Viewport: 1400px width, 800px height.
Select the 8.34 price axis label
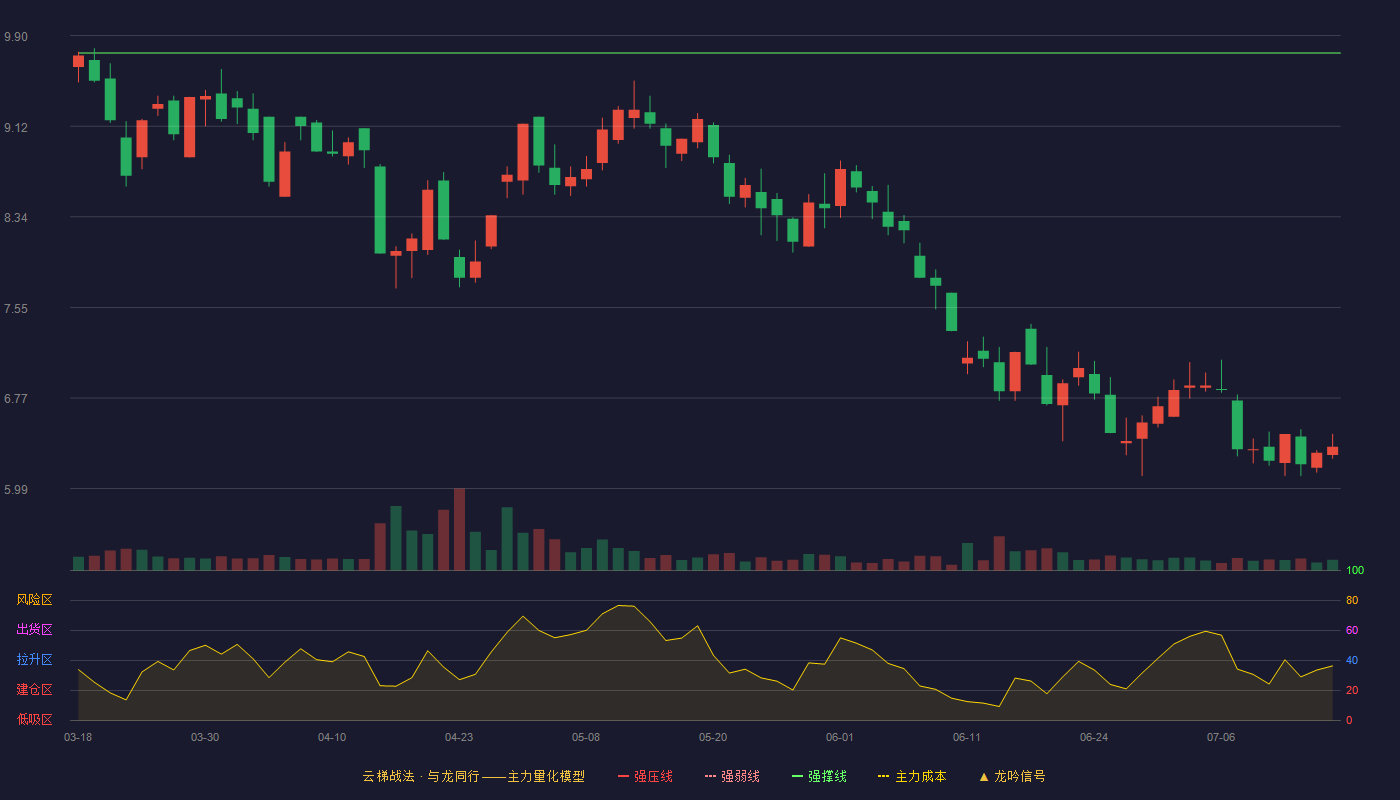pos(16,218)
